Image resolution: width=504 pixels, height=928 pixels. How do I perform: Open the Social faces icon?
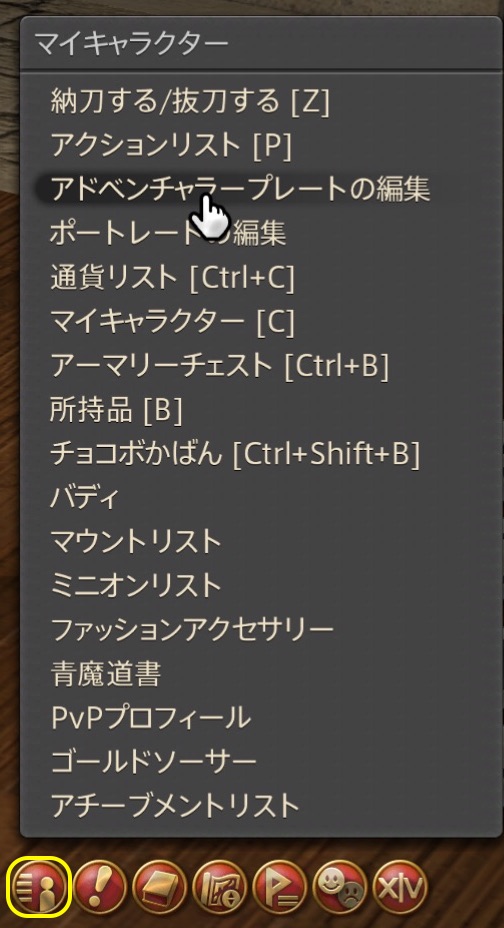pos(340,886)
